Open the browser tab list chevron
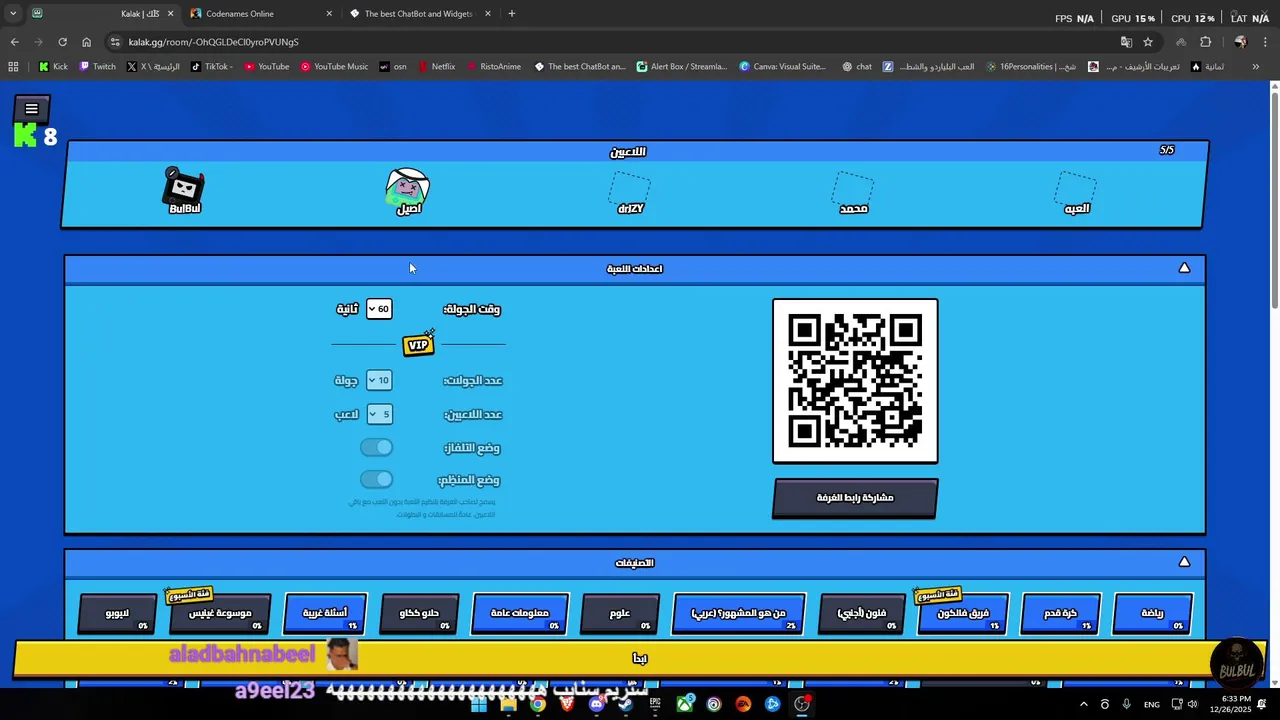 pos(13,14)
